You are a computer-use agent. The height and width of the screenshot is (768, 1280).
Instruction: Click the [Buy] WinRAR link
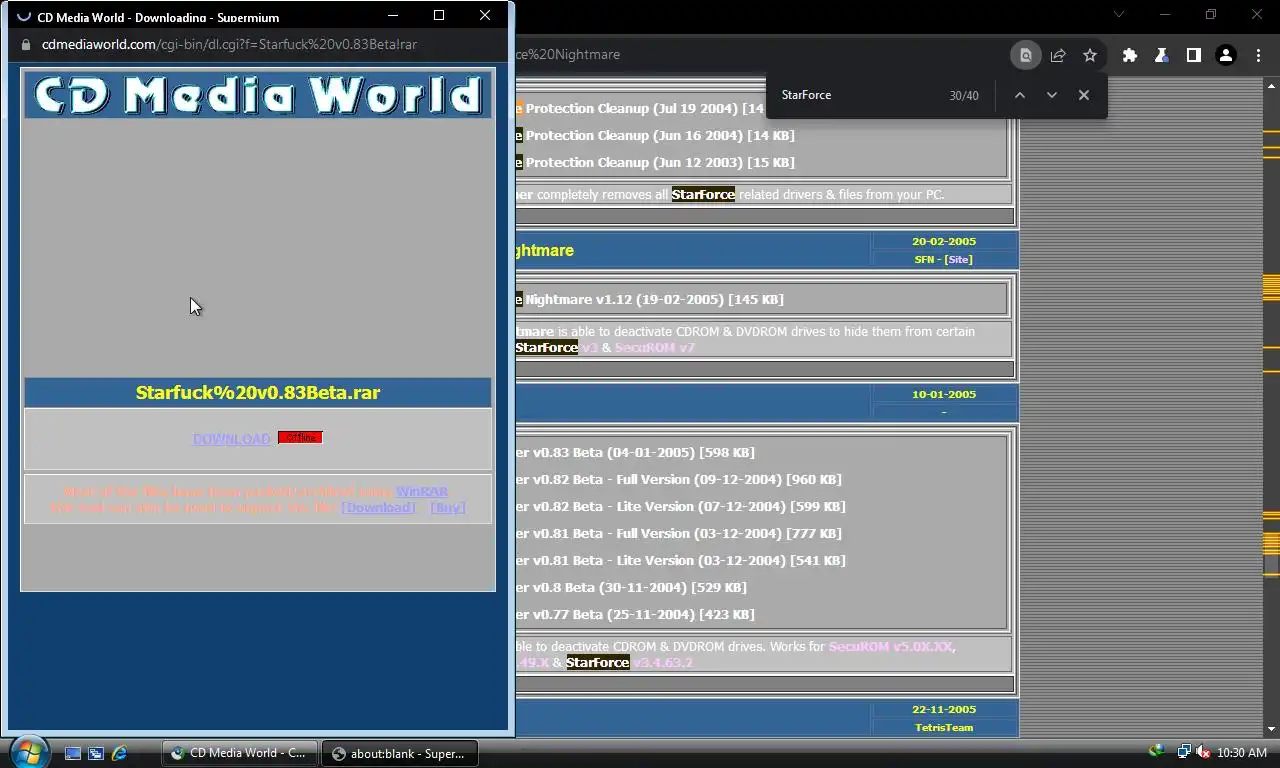[x=447, y=507]
